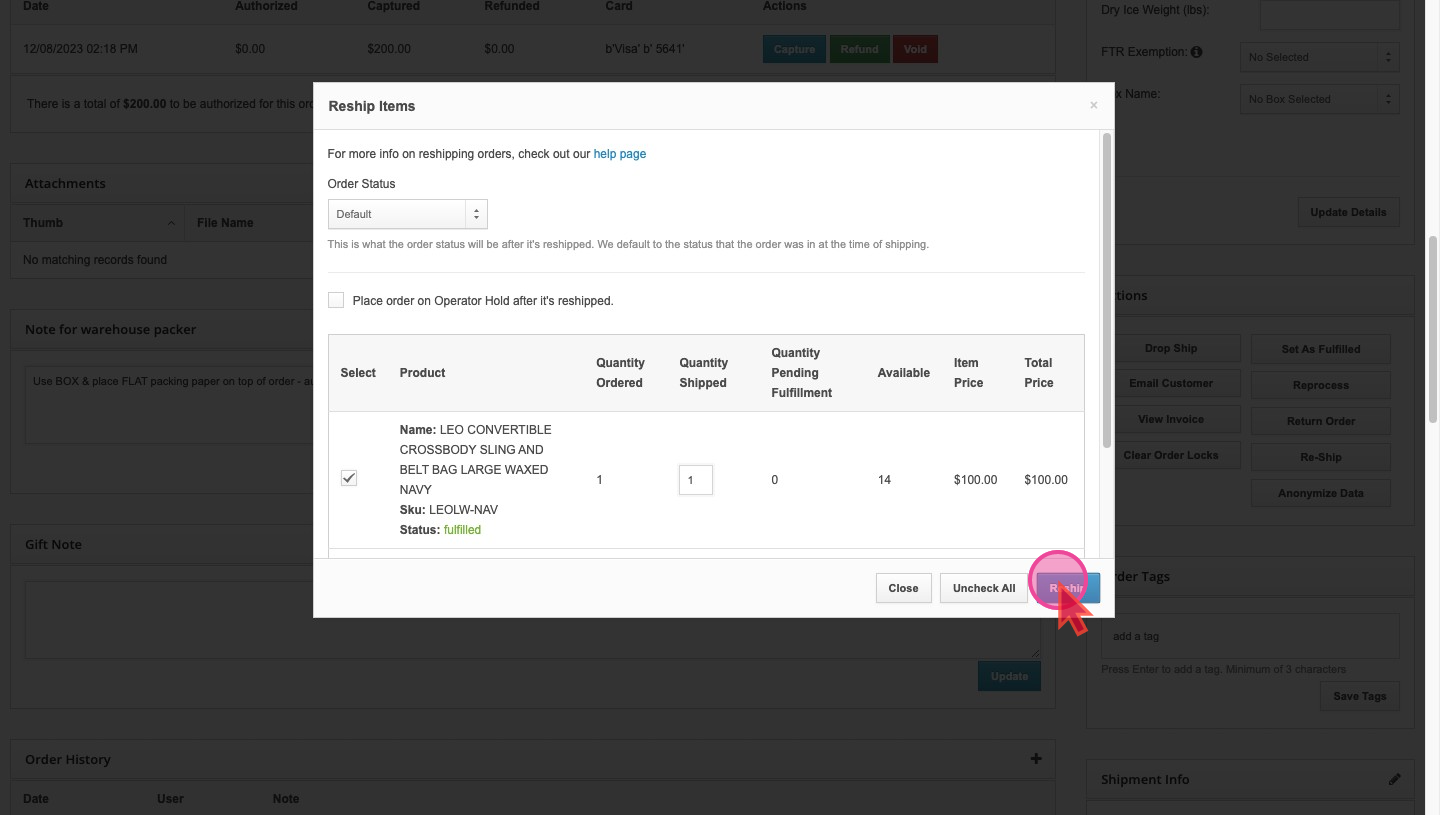The image size is (1440, 815).
Task: Click the Uncheck All button
Action: coord(984,588)
